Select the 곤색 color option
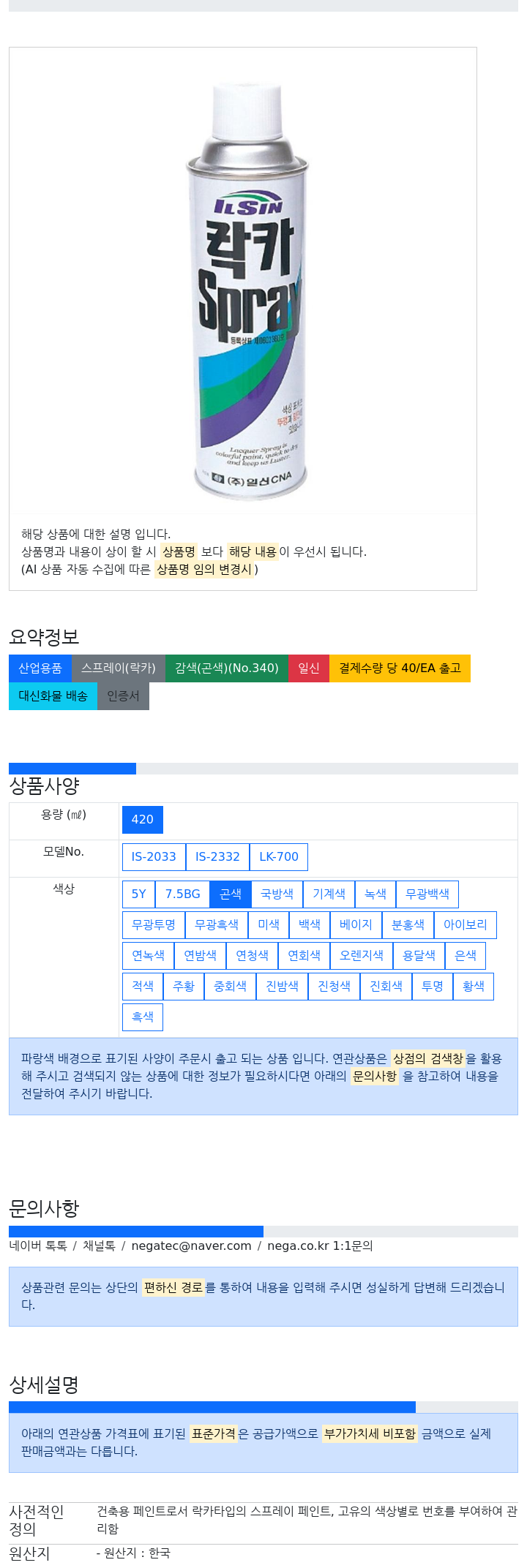Image resolution: width=527 pixels, height=1568 pixels. click(x=231, y=894)
